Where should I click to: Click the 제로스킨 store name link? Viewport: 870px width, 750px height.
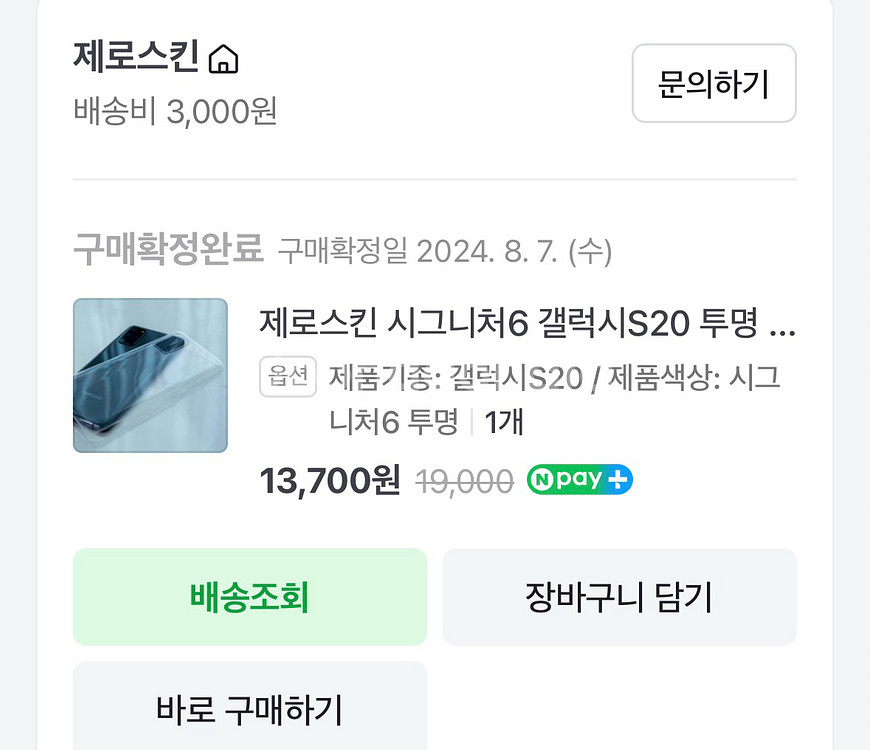[135, 56]
